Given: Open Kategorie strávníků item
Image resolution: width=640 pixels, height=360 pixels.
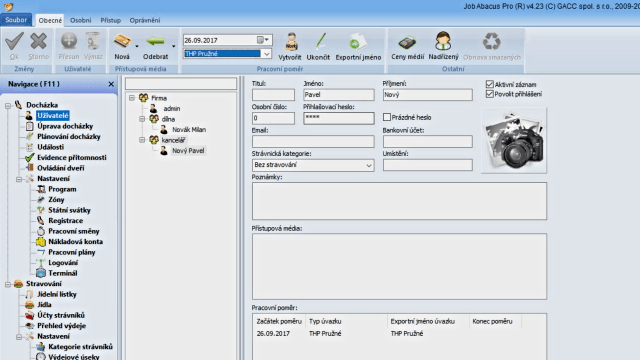Looking at the screenshot, I should click(80, 347).
